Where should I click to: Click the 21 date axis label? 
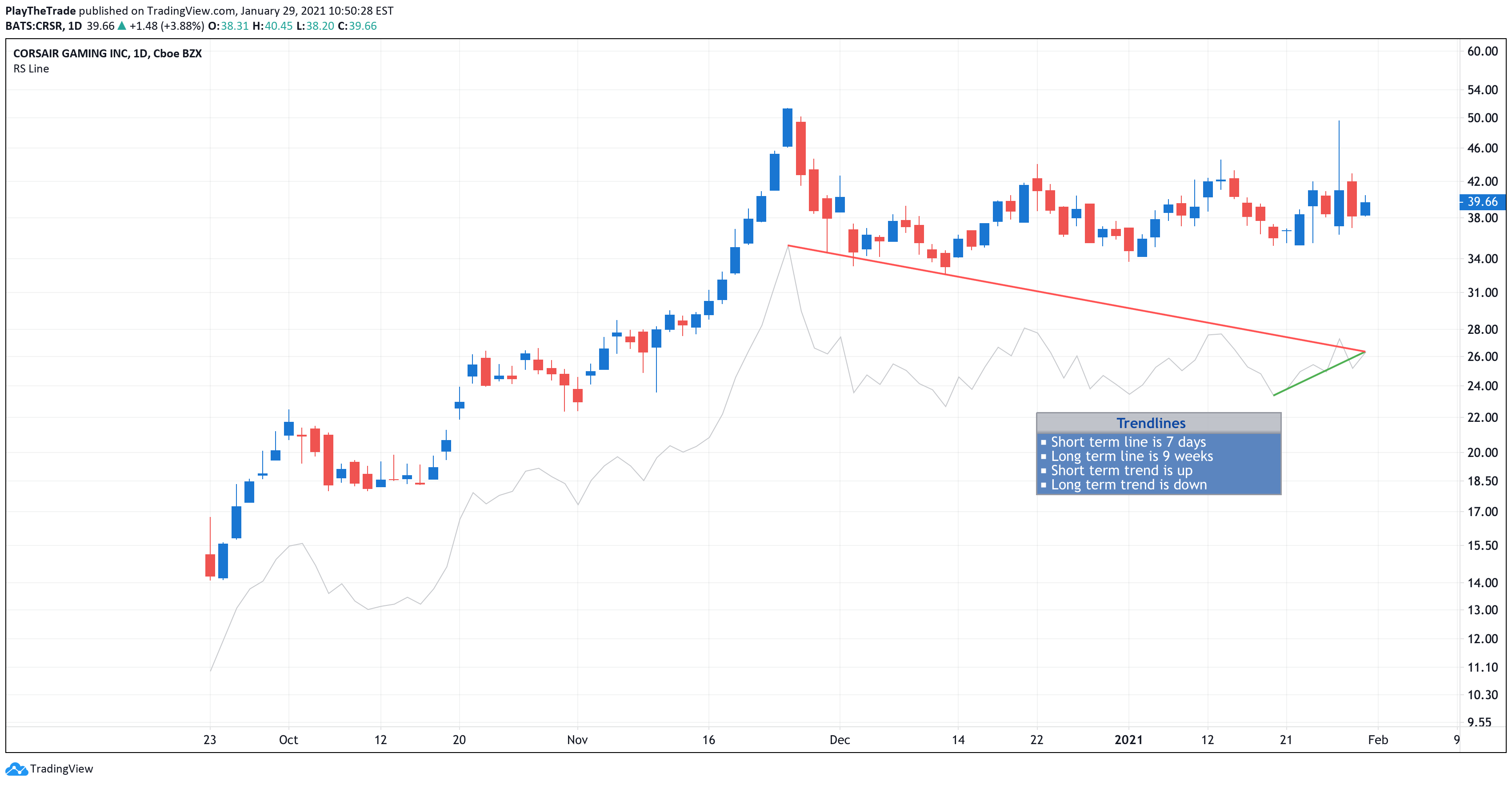[x=1285, y=740]
